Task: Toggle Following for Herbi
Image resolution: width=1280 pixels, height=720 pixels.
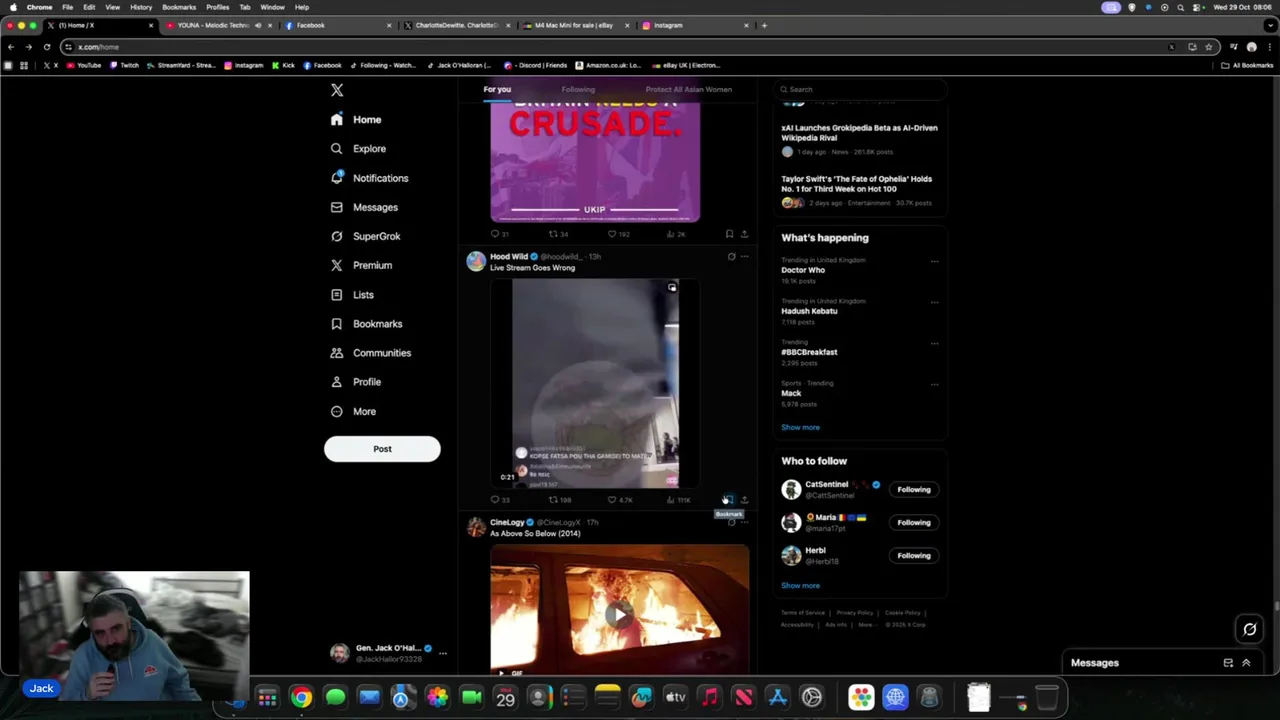Action: tap(913, 555)
